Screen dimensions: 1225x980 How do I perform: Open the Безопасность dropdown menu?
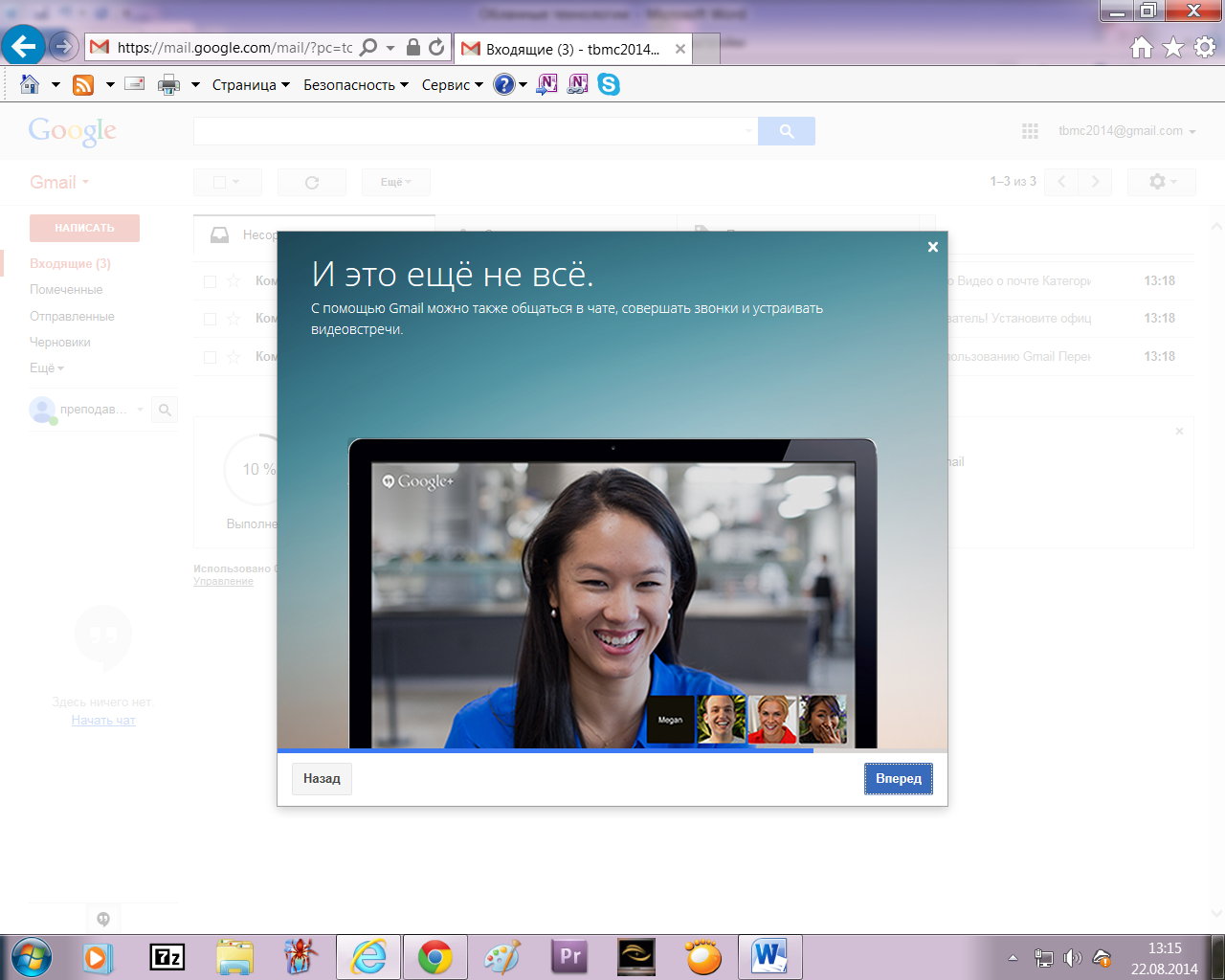(356, 84)
